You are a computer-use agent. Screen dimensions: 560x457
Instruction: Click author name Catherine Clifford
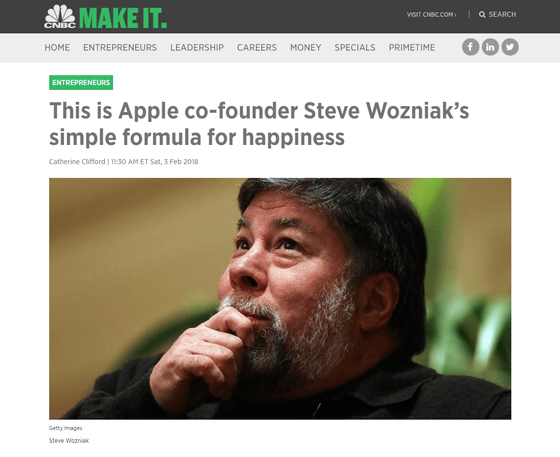tap(77, 162)
